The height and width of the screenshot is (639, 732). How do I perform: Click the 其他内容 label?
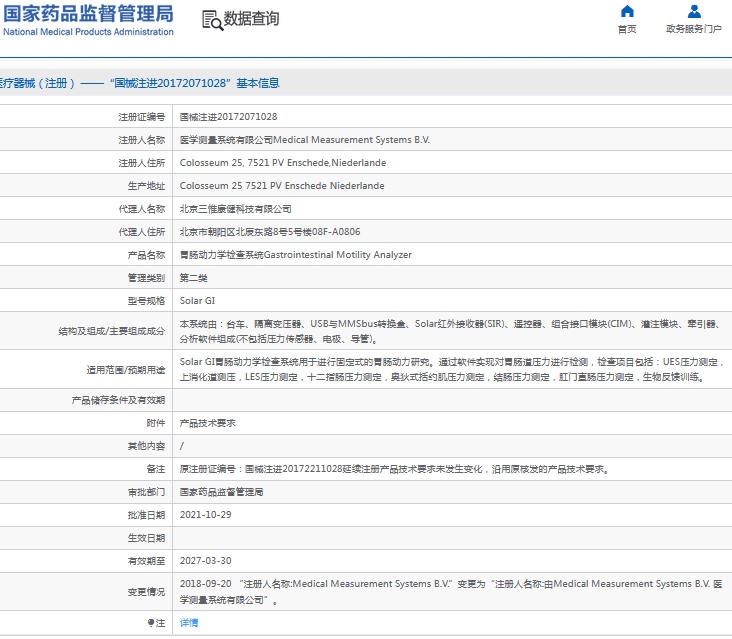point(147,446)
